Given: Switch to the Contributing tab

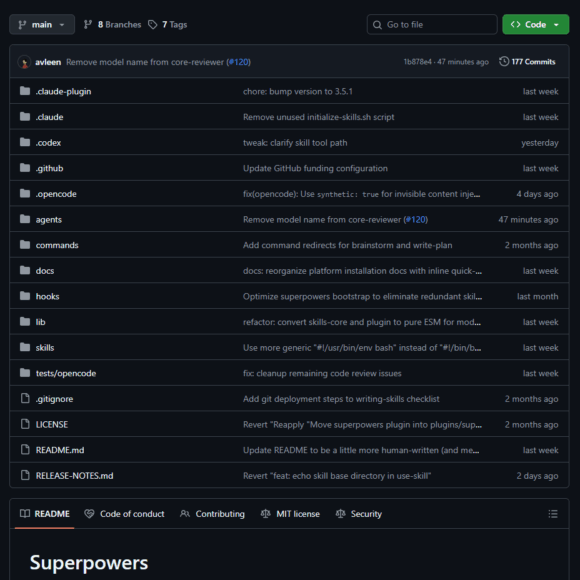Looking at the screenshot, I should [212, 514].
